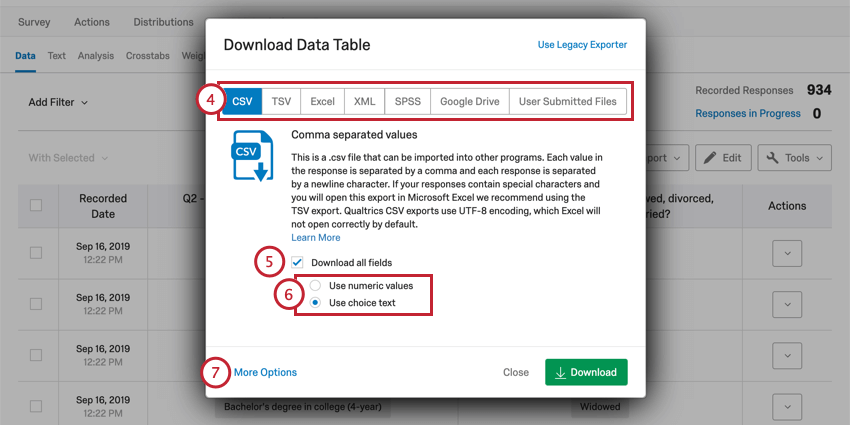
Task: Open the Responses in Progress link
Action: coord(748,113)
